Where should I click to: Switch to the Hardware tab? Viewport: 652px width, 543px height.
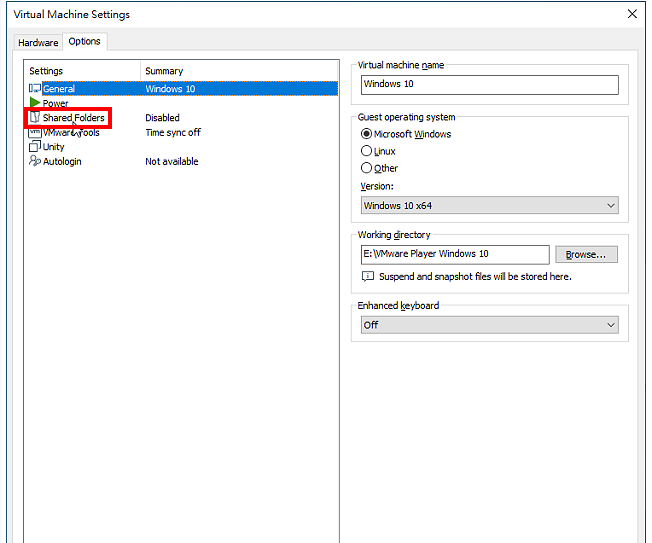click(x=38, y=42)
